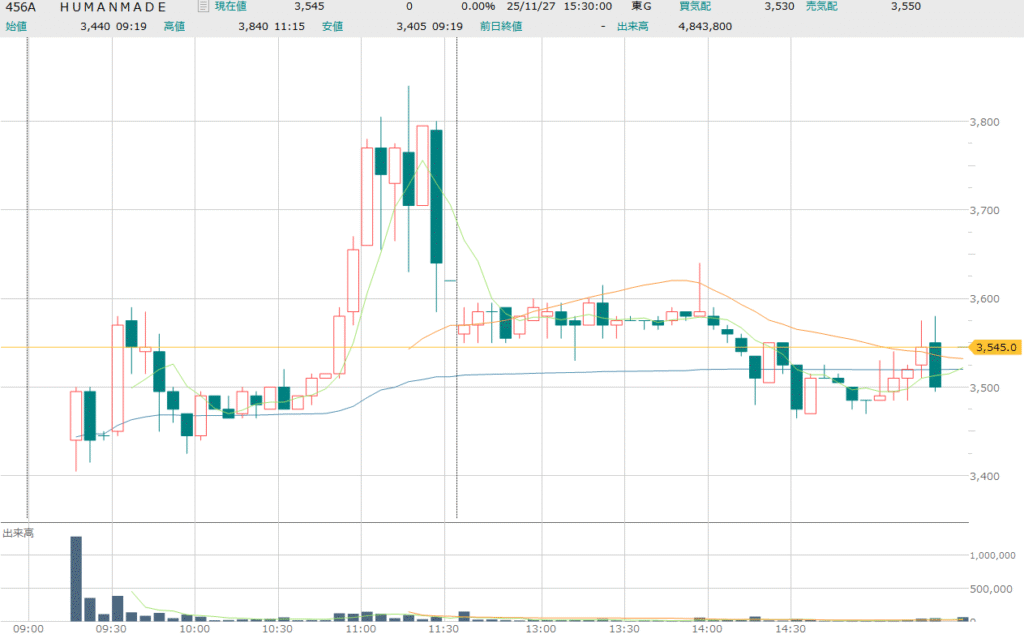Click the 4,843,800 total volume value
The width and height of the screenshot is (1024, 634).
[705, 26]
